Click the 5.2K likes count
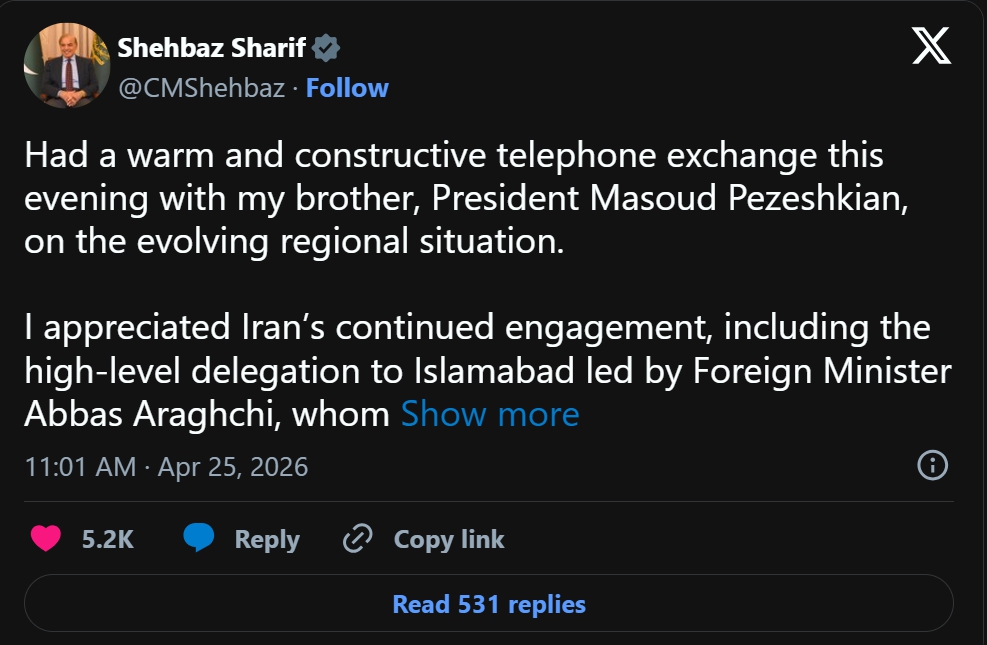 pyautogui.click(x=107, y=540)
